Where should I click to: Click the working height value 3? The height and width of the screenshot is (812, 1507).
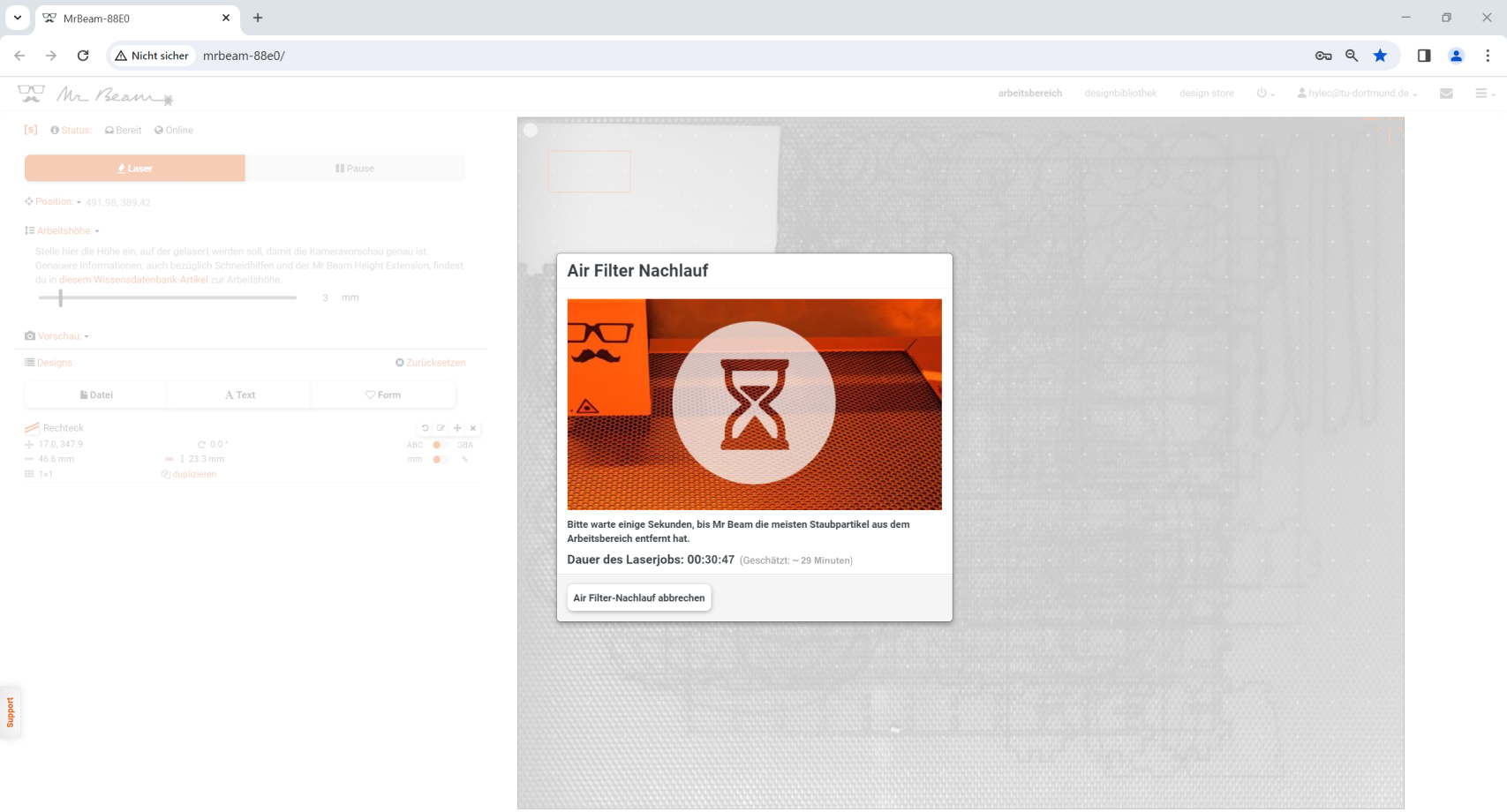point(325,297)
